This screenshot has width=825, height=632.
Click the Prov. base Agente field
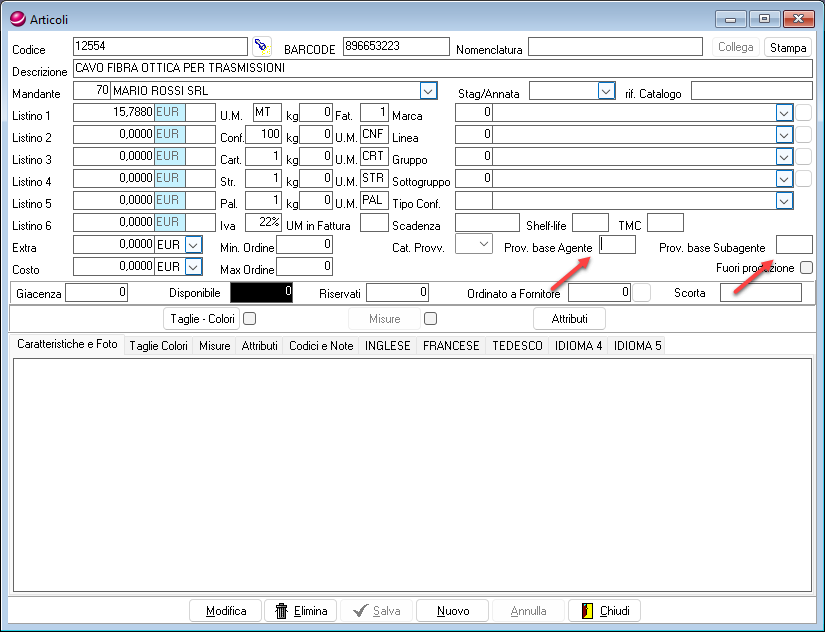coord(617,245)
